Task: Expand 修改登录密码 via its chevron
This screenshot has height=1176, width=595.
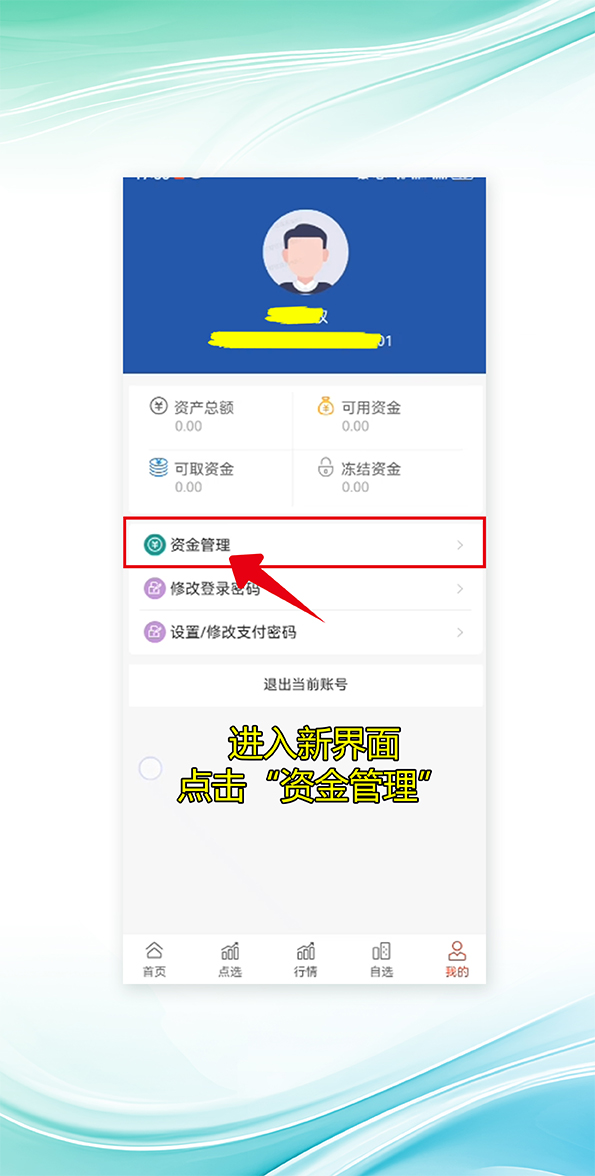Action: coord(460,589)
